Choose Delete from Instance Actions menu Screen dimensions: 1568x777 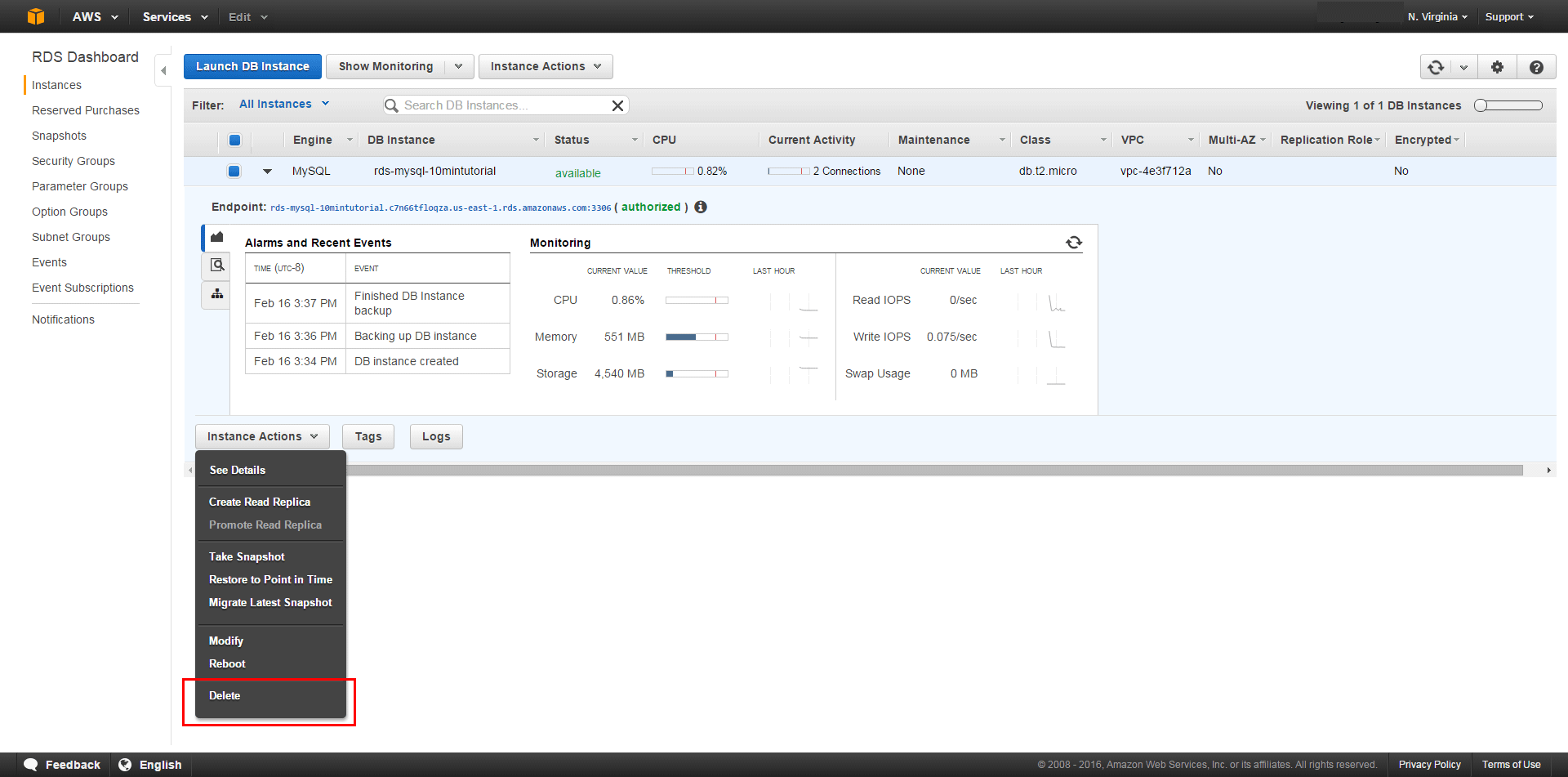tap(225, 695)
